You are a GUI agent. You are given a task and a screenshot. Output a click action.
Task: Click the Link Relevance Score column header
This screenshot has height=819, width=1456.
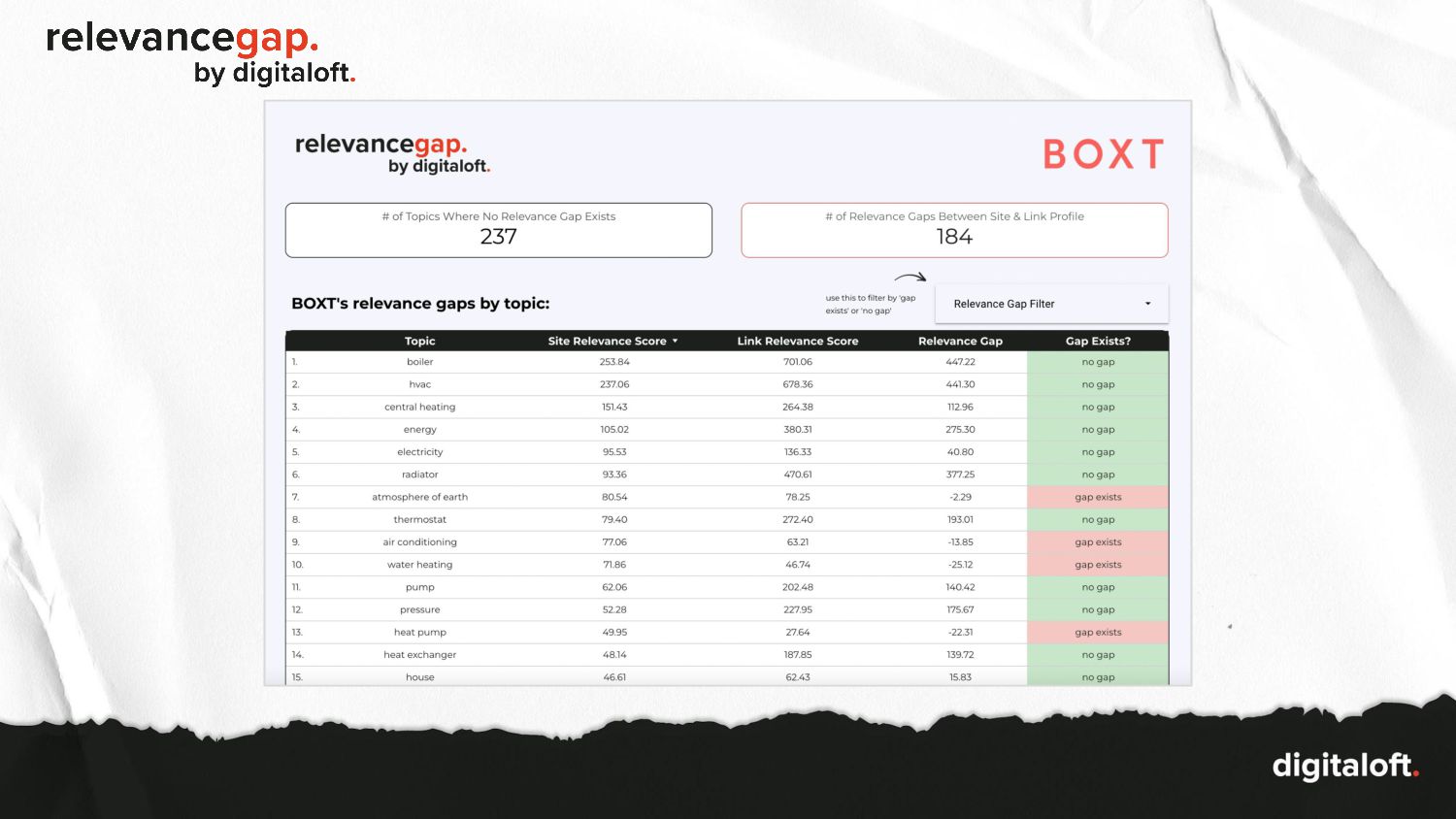[798, 341]
